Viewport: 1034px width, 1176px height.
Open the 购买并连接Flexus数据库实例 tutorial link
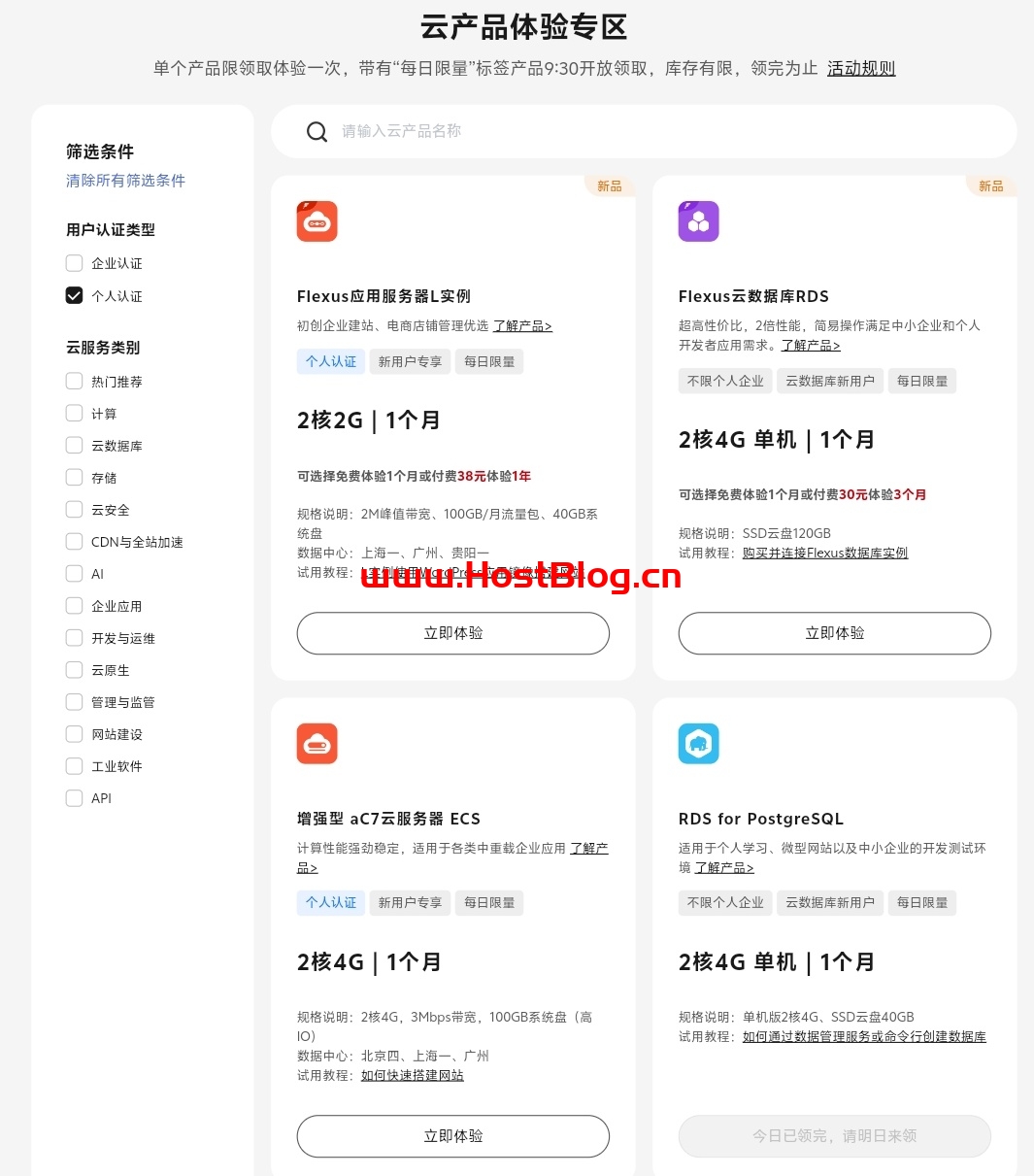click(825, 553)
